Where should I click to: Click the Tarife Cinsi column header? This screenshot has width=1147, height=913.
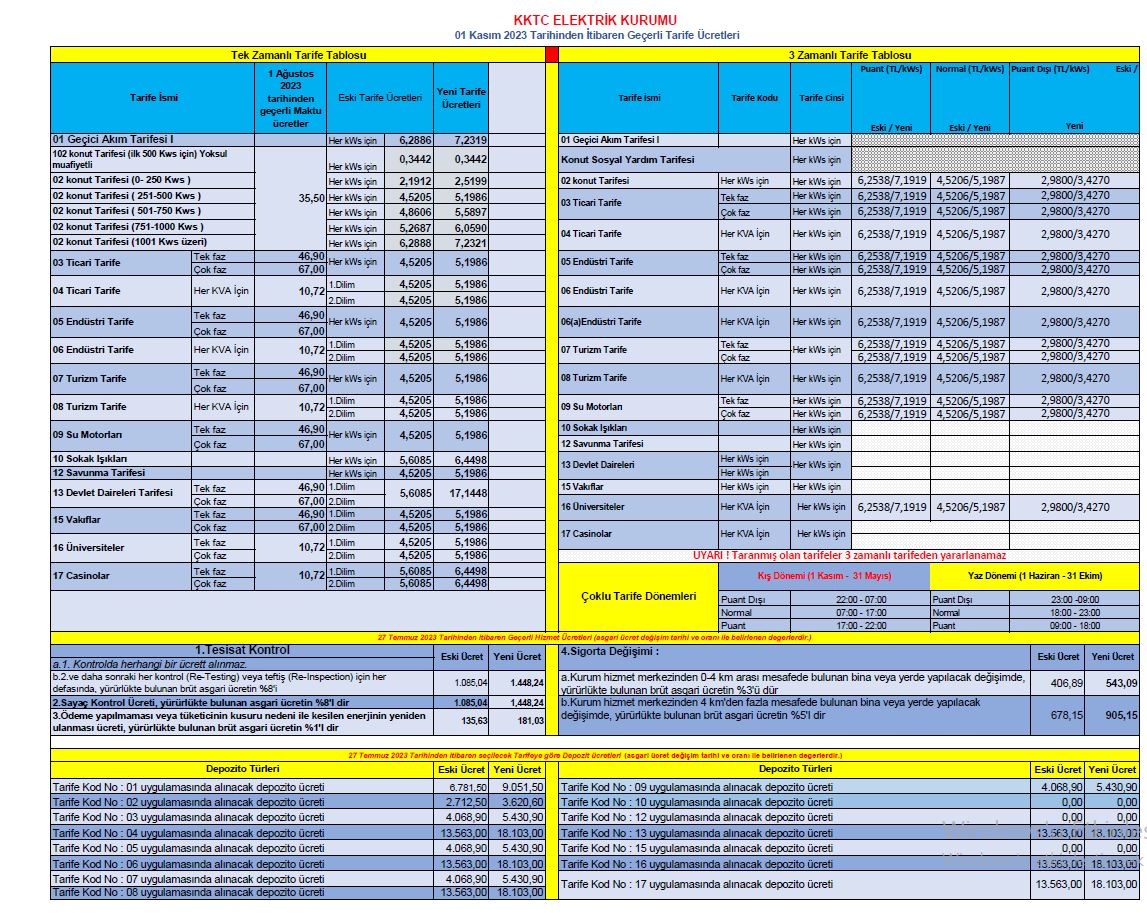coord(820,98)
